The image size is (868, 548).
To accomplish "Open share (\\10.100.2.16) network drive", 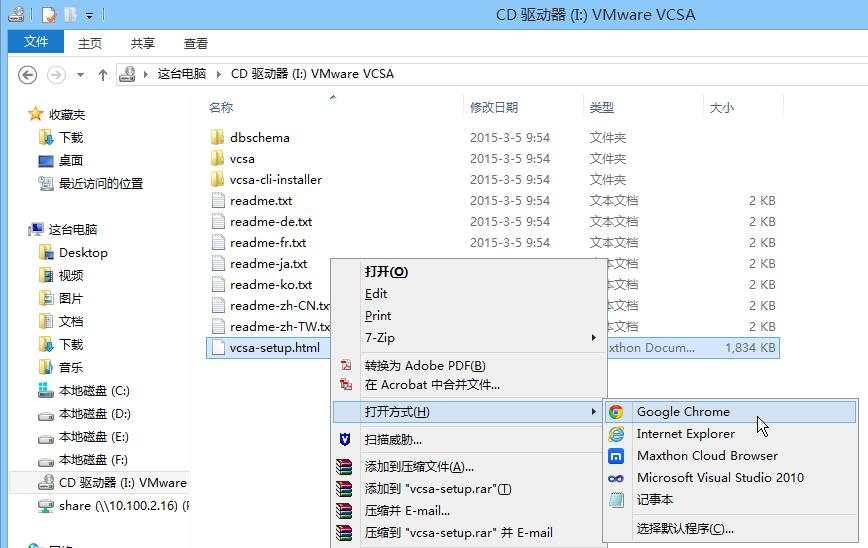I will click(123, 505).
